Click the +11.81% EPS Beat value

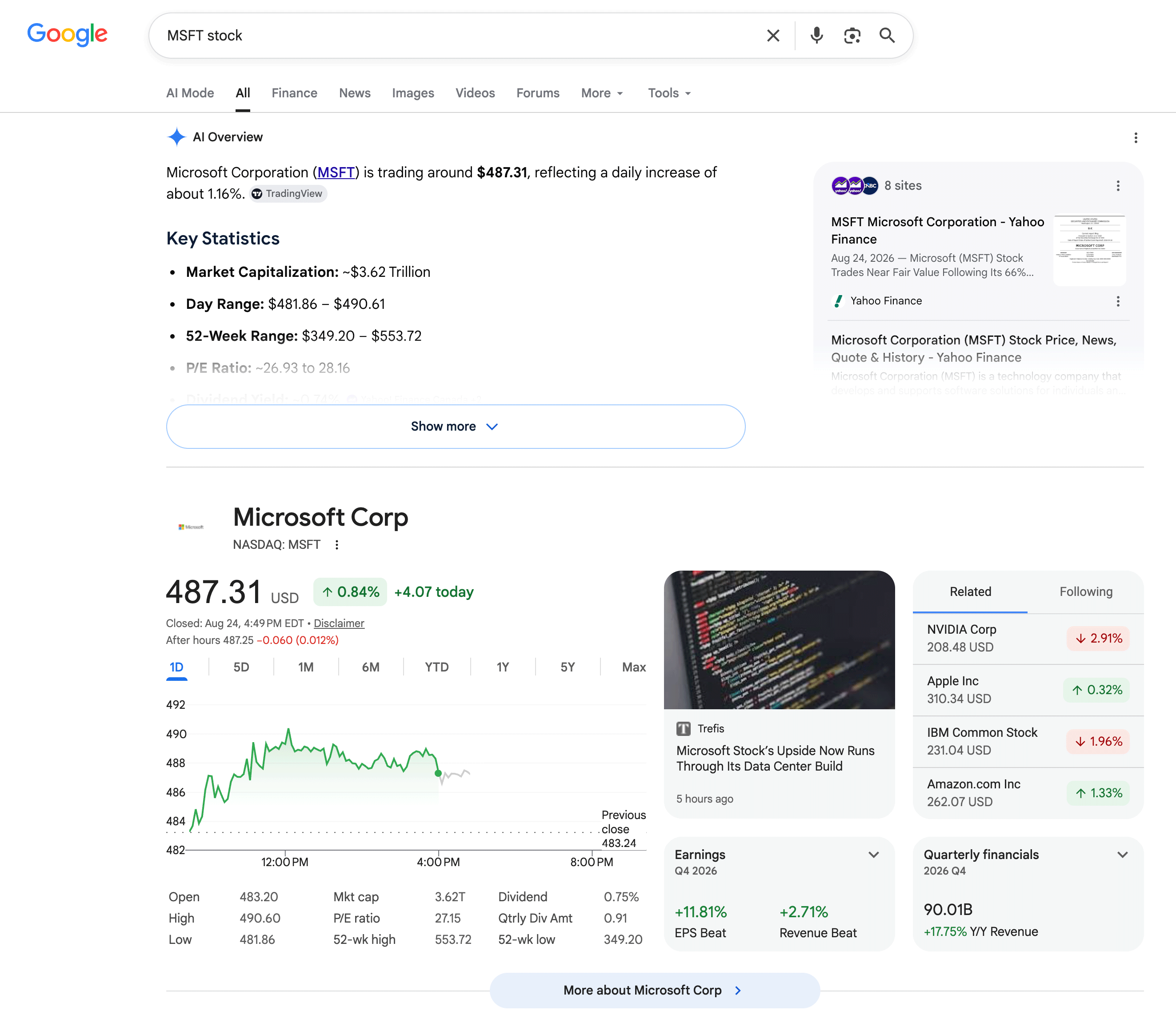(700, 912)
